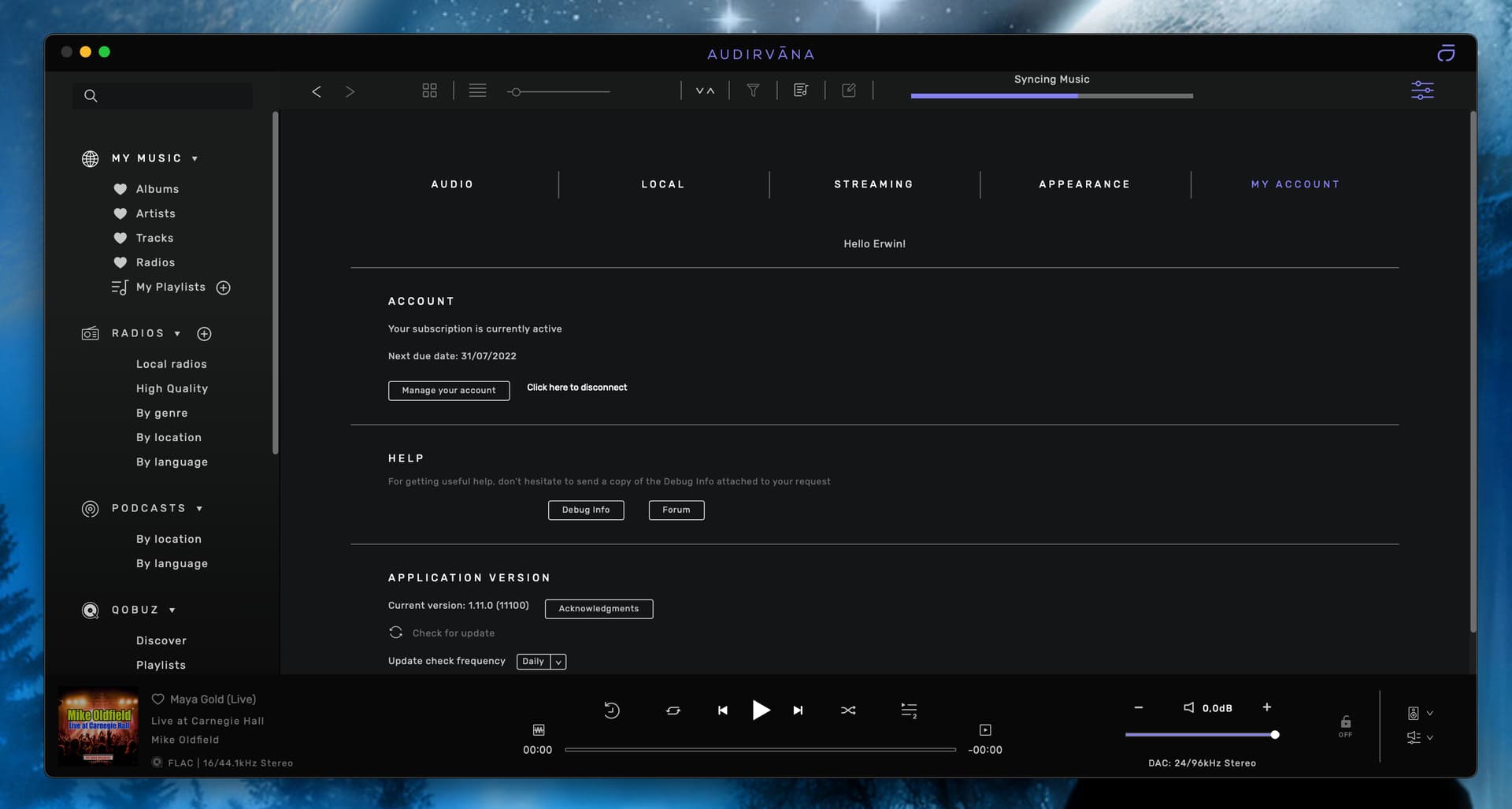This screenshot has height=809, width=1512.
Task: Skip to previous track
Action: point(723,711)
